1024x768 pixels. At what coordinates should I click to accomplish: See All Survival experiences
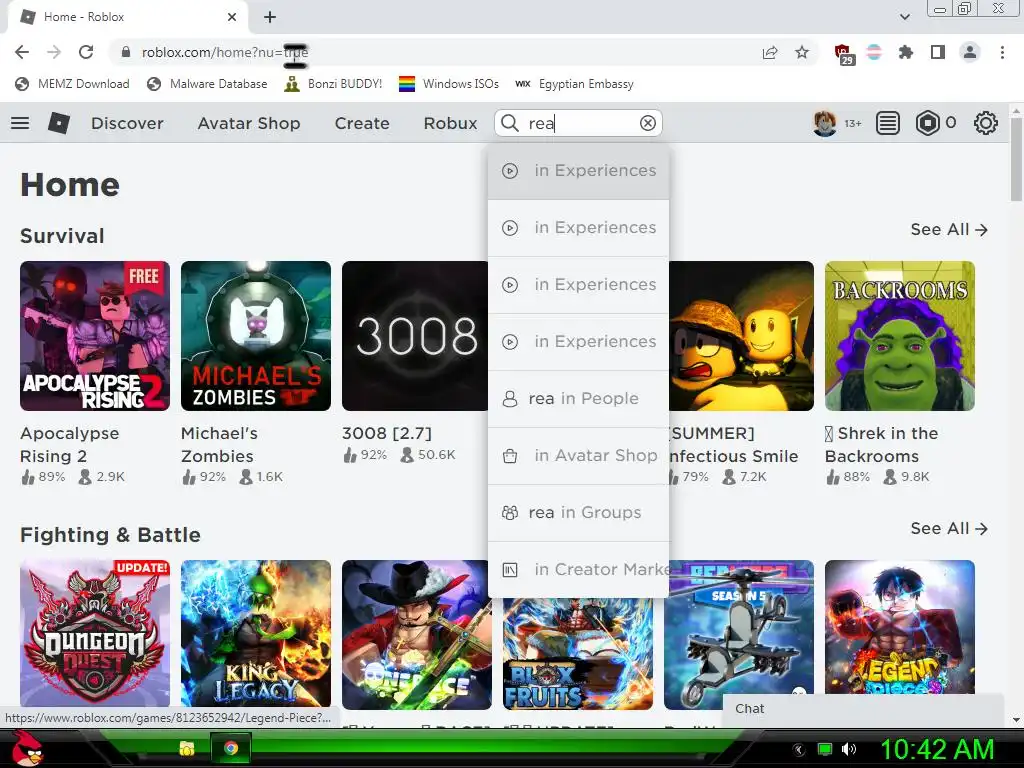coord(949,230)
